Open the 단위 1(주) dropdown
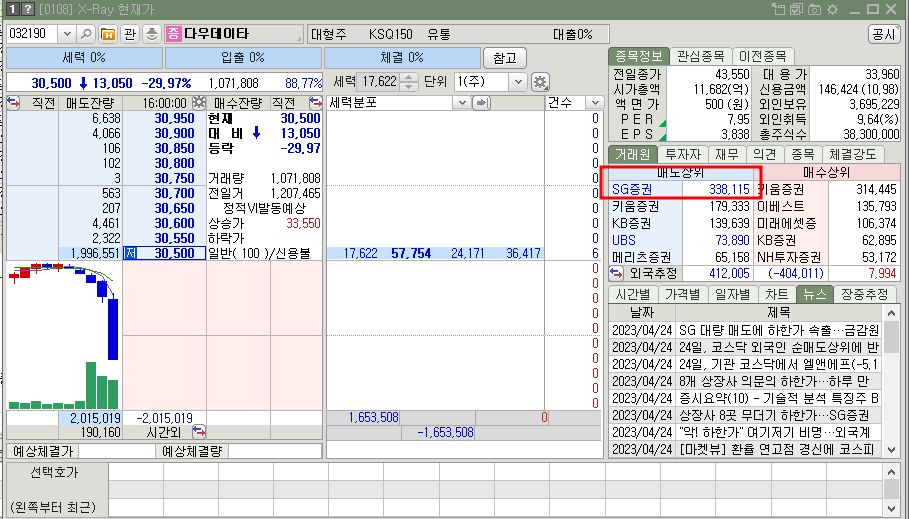 (518, 82)
